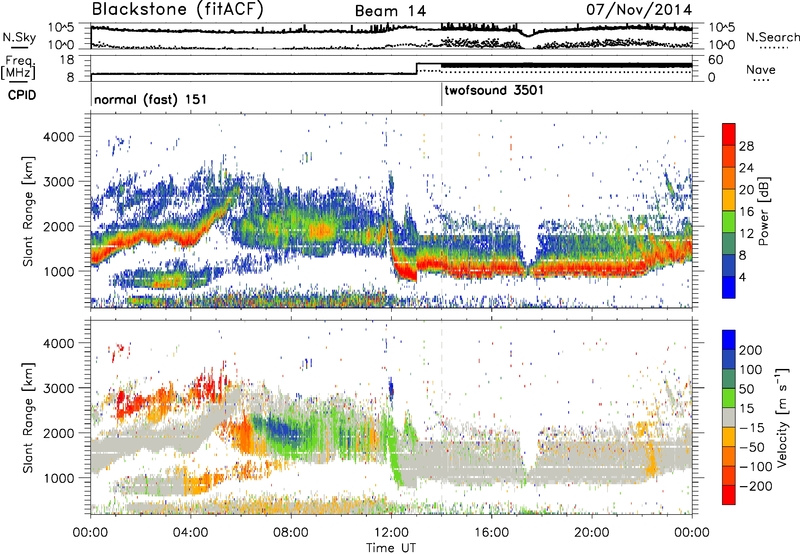Click the 24 label on Power scale

746,168
